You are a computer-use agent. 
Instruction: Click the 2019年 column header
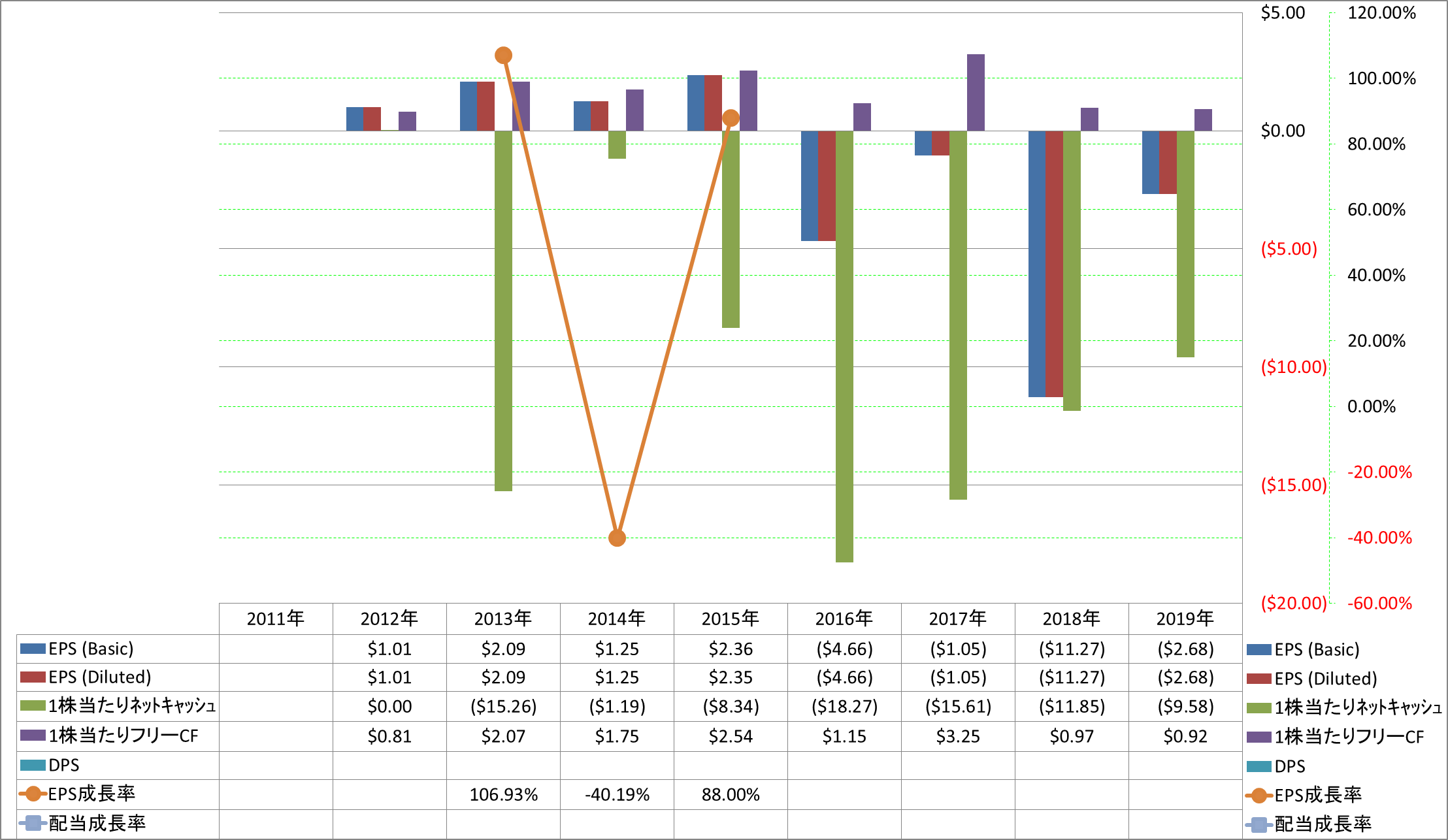pyautogui.click(x=1185, y=619)
